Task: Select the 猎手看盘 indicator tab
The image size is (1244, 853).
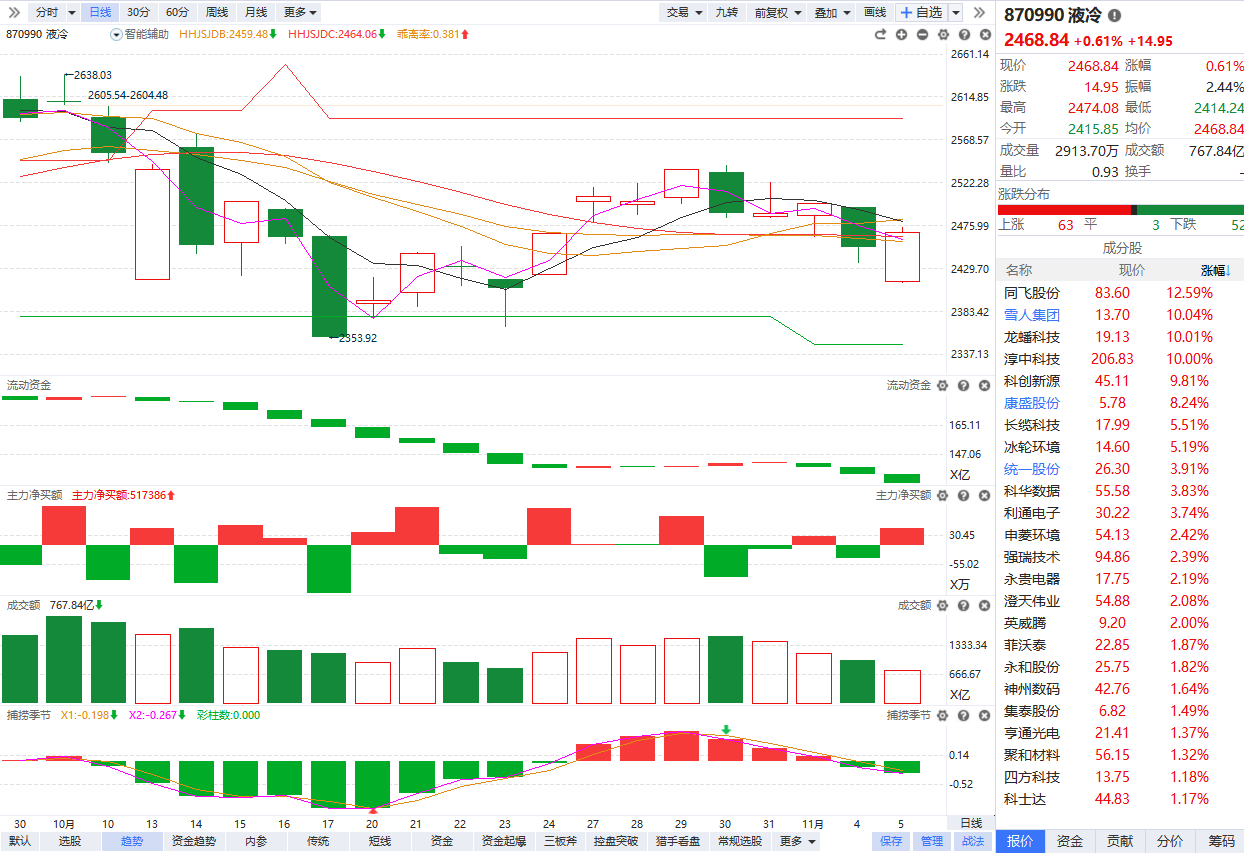Action: point(680,841)
